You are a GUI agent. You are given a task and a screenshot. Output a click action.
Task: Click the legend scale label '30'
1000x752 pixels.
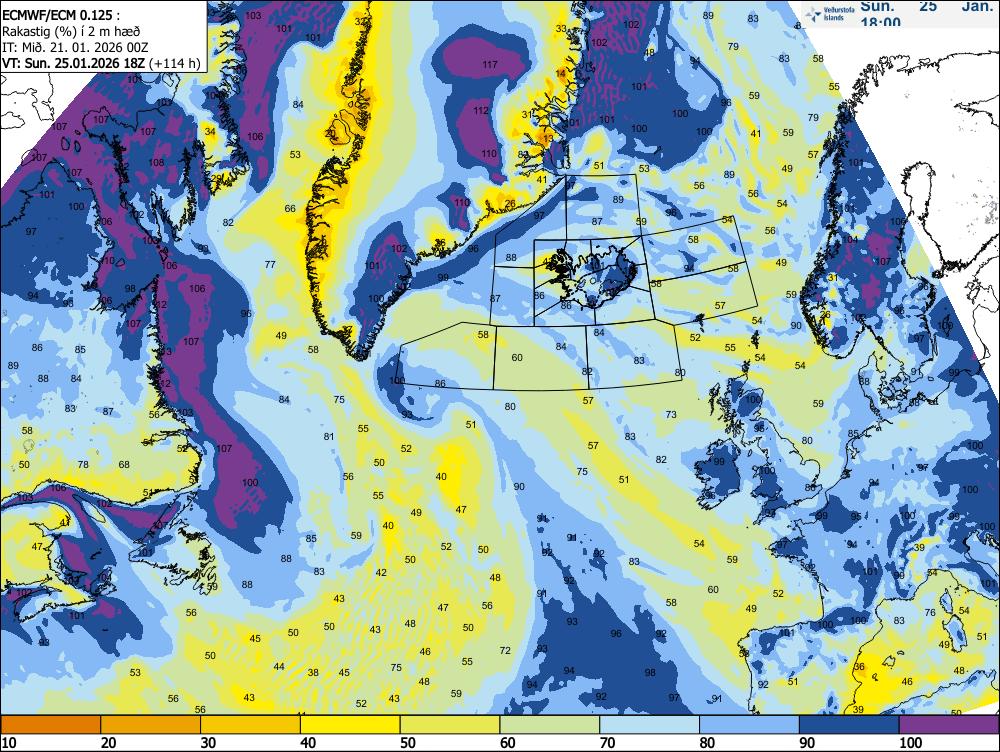click(x=208, y=742)
